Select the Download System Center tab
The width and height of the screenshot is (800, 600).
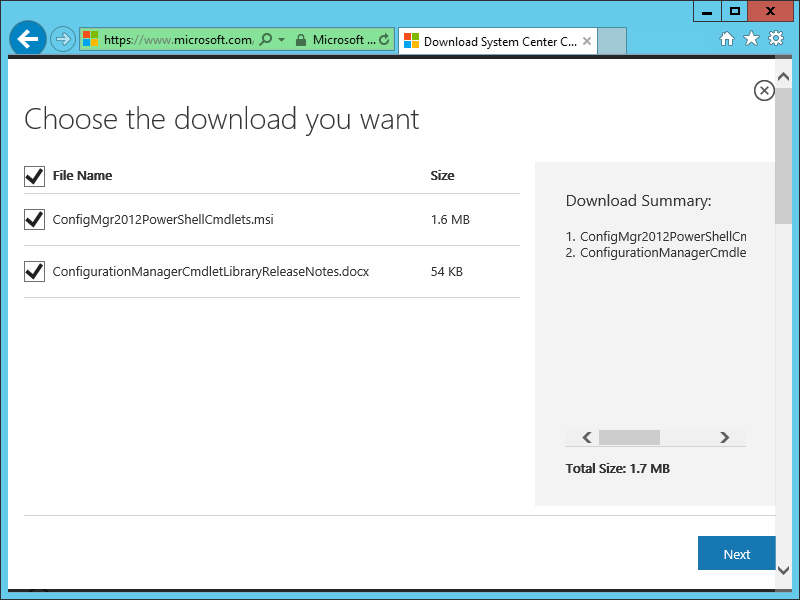(497, 41)
